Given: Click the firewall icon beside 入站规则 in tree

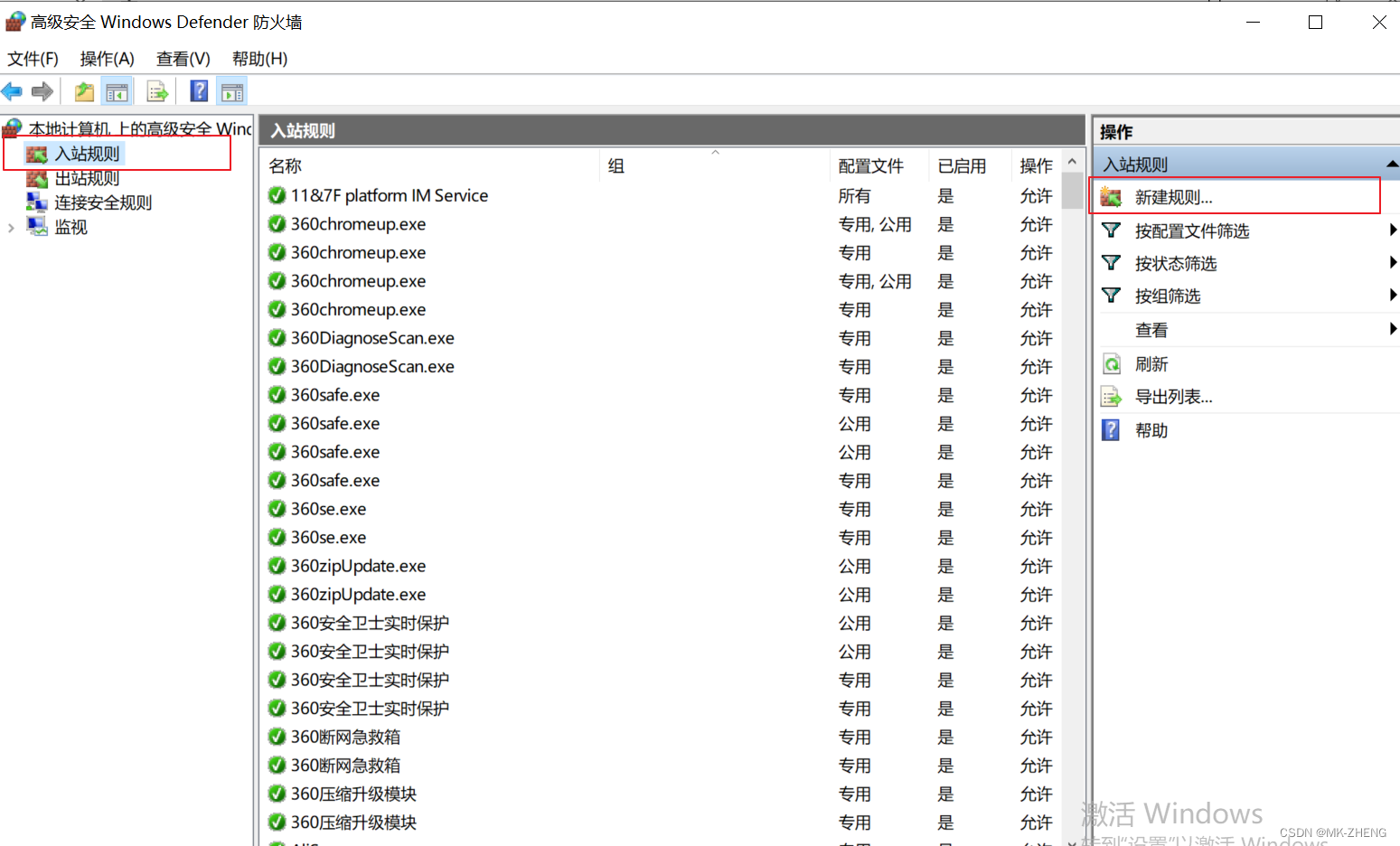Looking at the screenshot, I should click(x=37, y=155).
